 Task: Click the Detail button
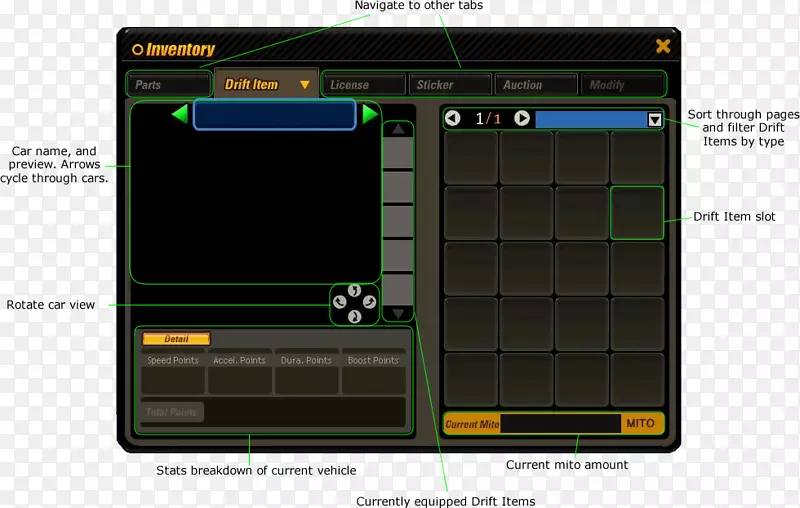tap(176, 339)
